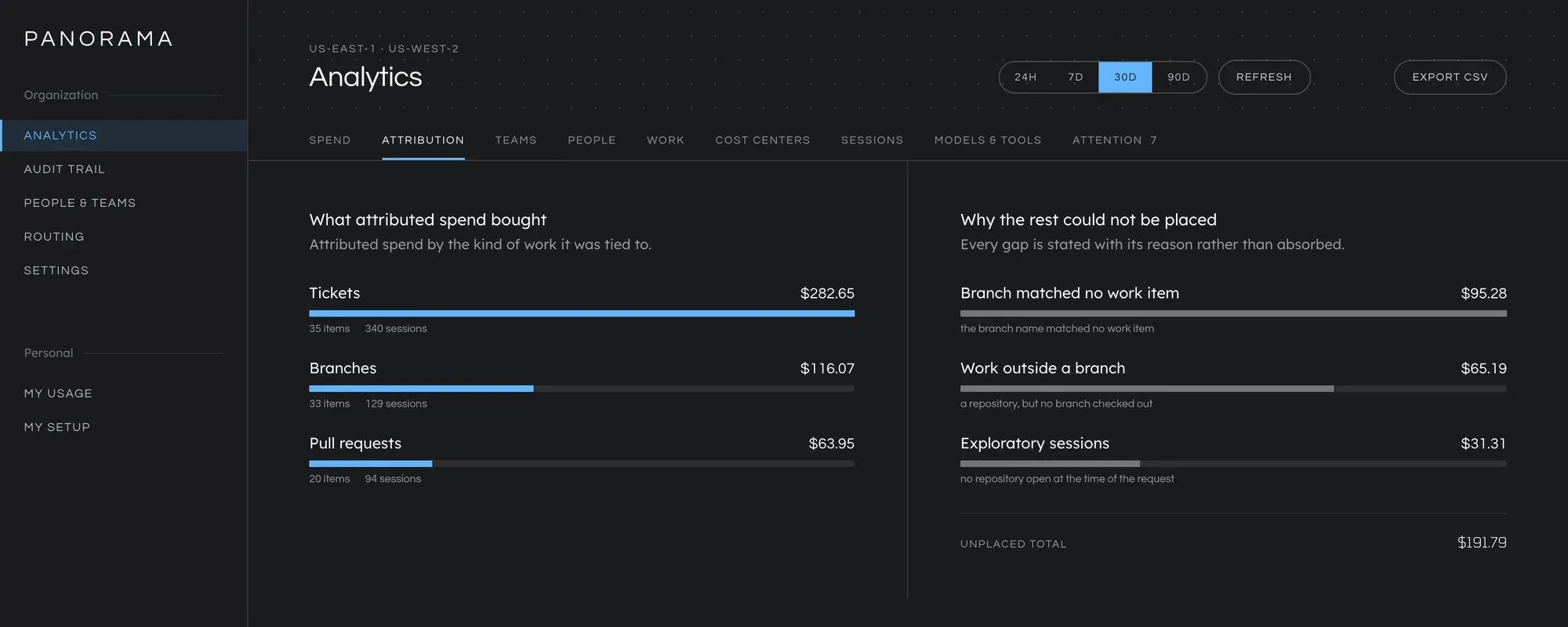Select the 7D time range
The width and height of the screenshot is (1568, 627).
1076,77
